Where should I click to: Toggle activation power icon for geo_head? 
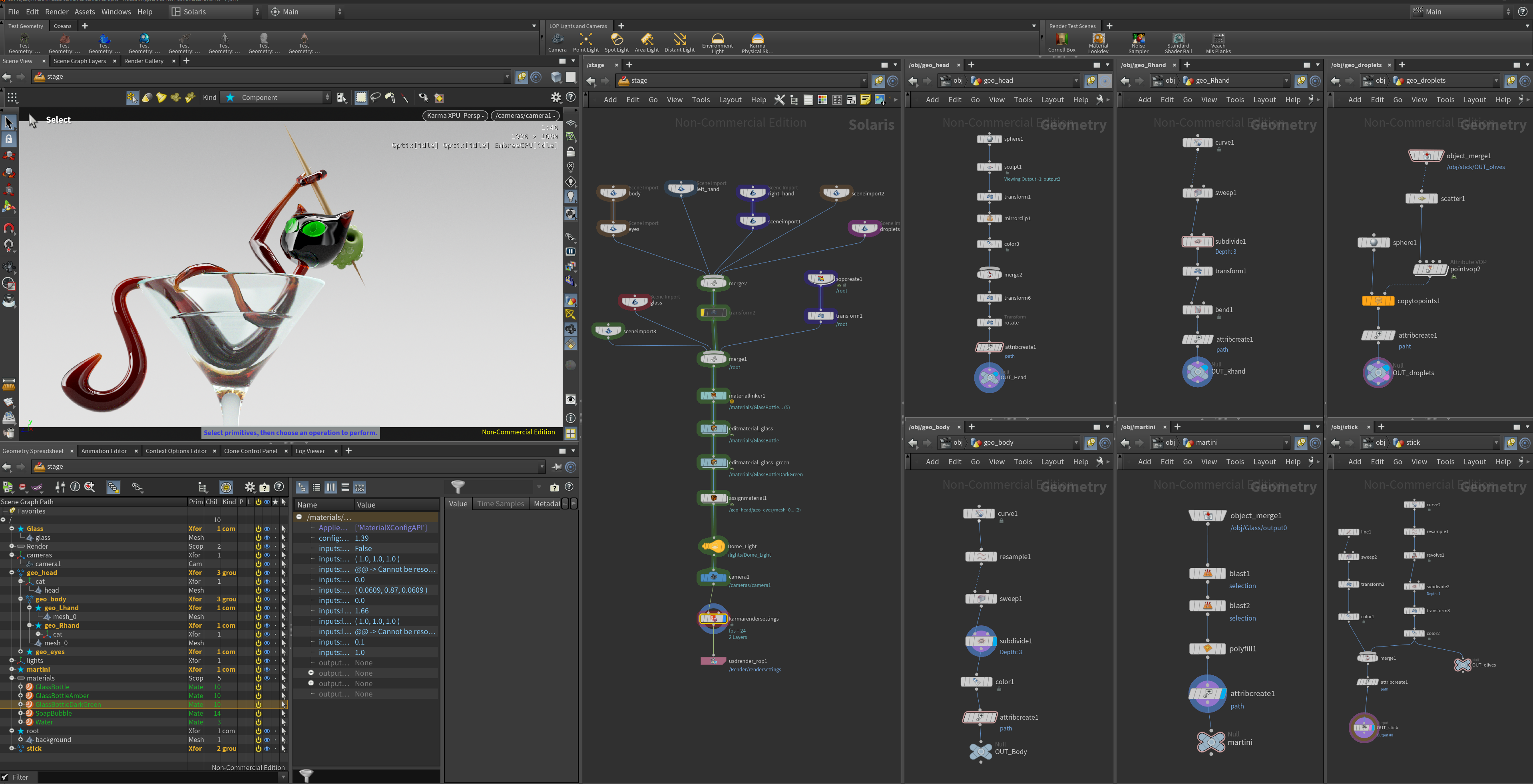[258, 573]
